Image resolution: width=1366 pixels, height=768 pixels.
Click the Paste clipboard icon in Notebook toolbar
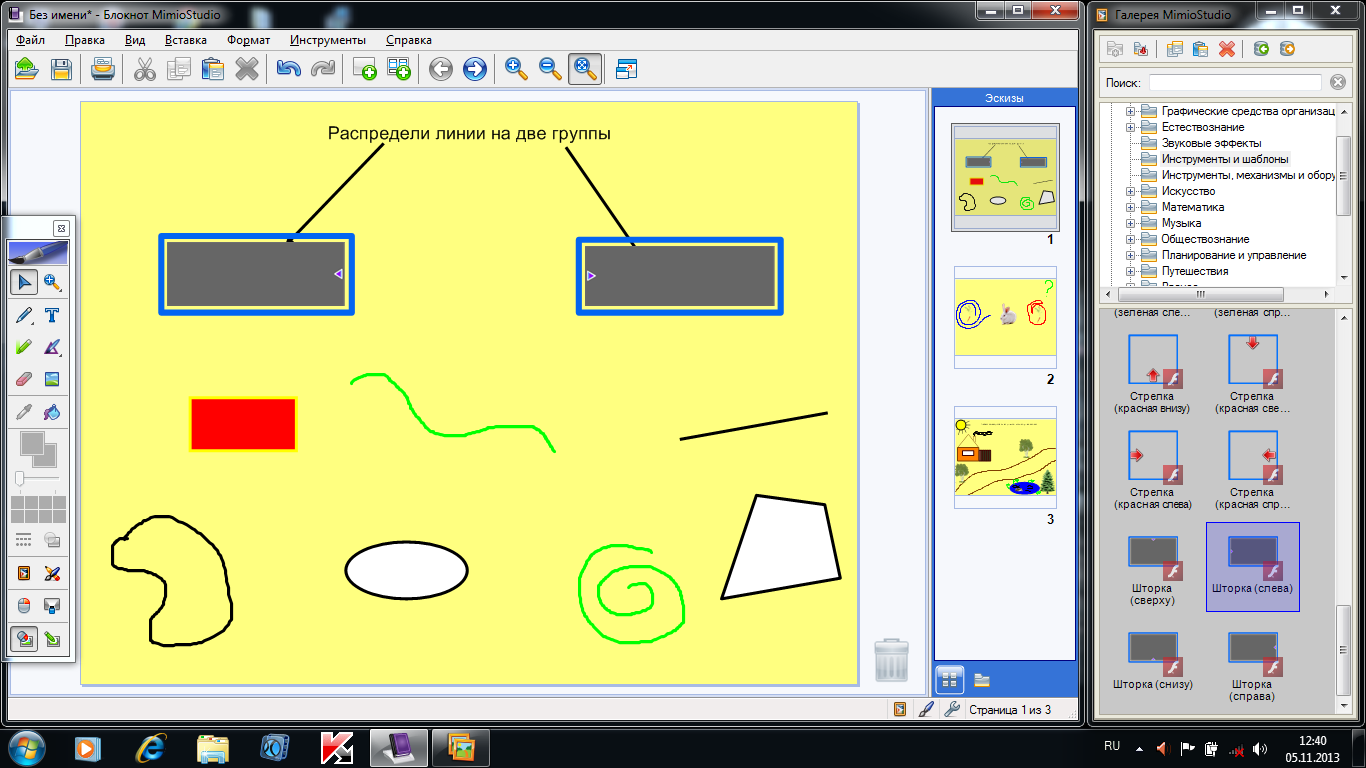click(x=213, y=69)
